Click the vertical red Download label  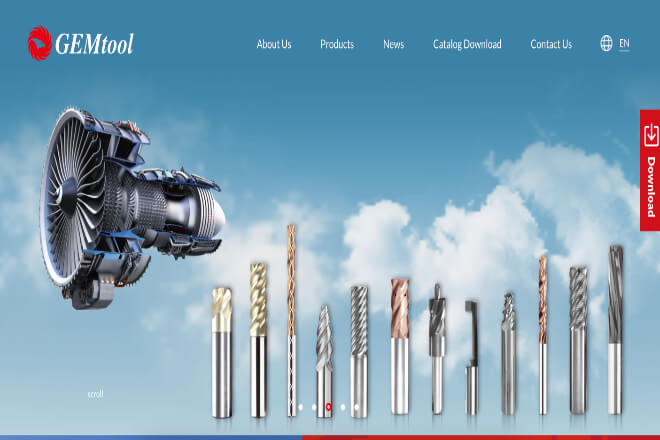(x=651, y=187)
